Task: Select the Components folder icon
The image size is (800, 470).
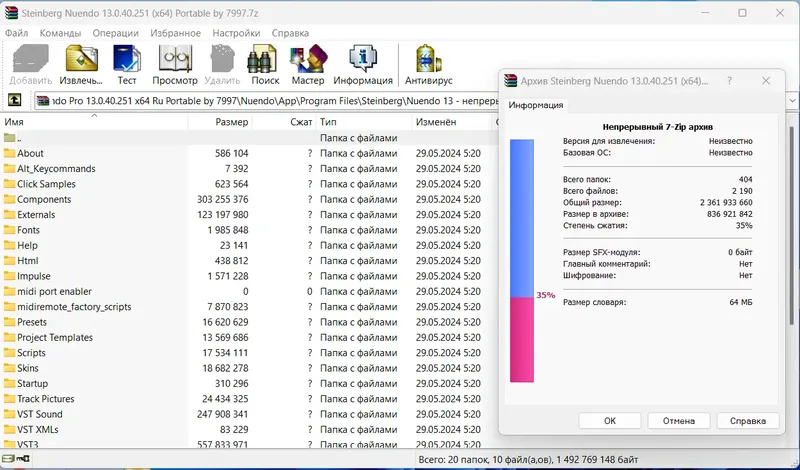Action: click(9, 199)
